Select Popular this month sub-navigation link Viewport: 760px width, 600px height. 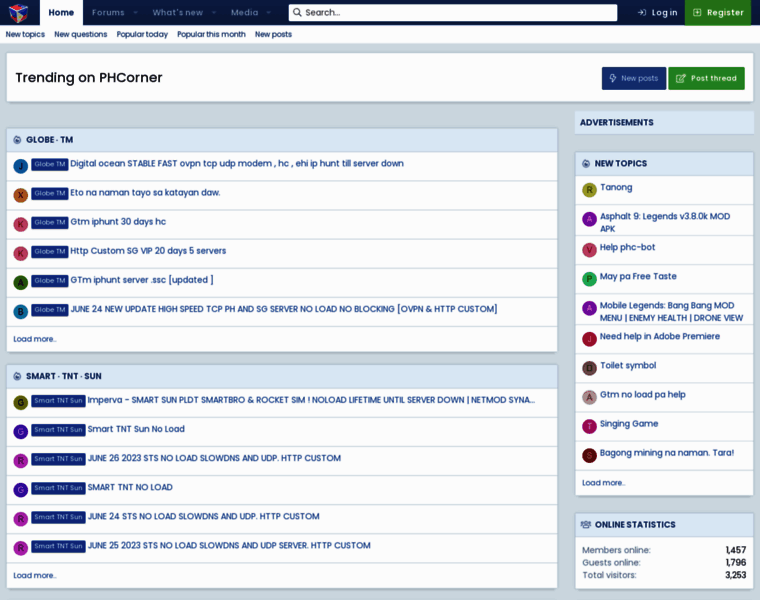[x=211, y=34]
